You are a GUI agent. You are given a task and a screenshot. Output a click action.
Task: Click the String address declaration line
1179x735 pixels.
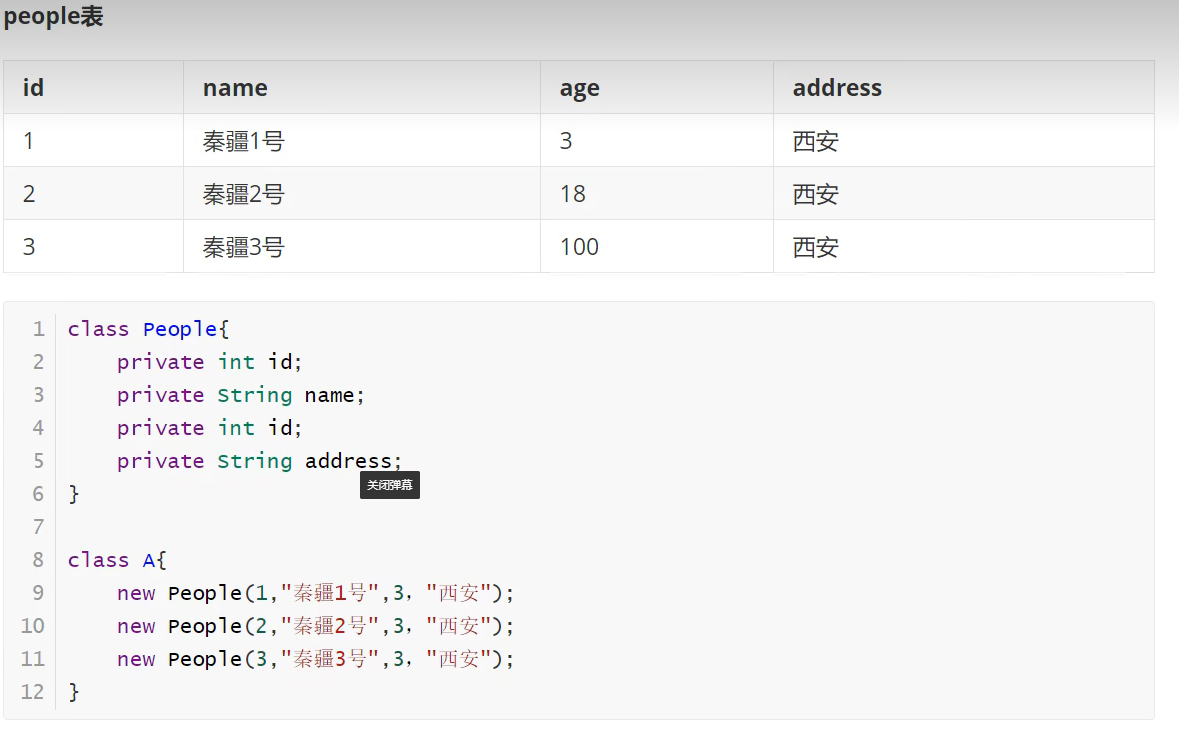point(259,461)
